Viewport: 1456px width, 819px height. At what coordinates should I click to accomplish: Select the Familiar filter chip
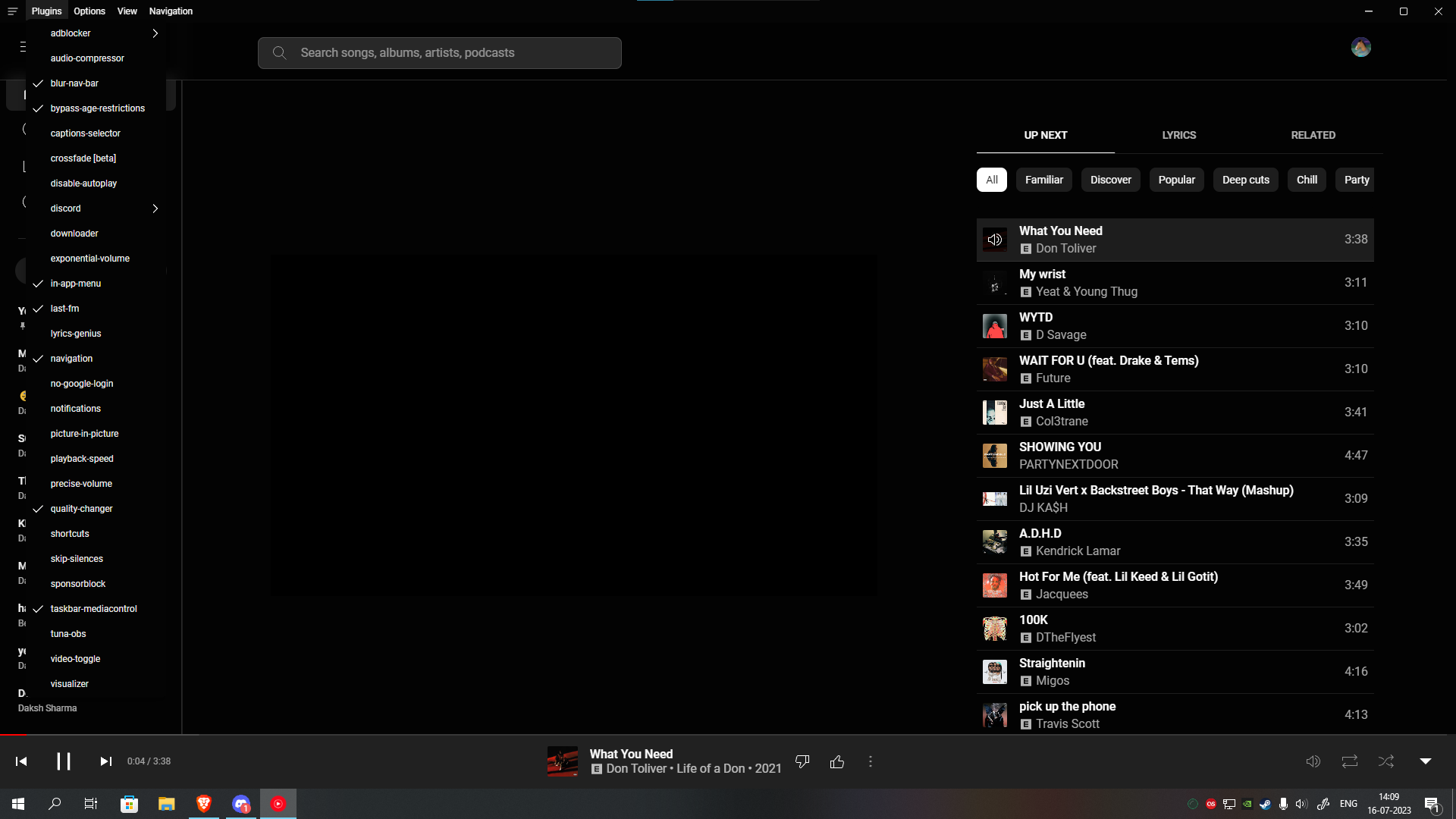[1044, 180]
